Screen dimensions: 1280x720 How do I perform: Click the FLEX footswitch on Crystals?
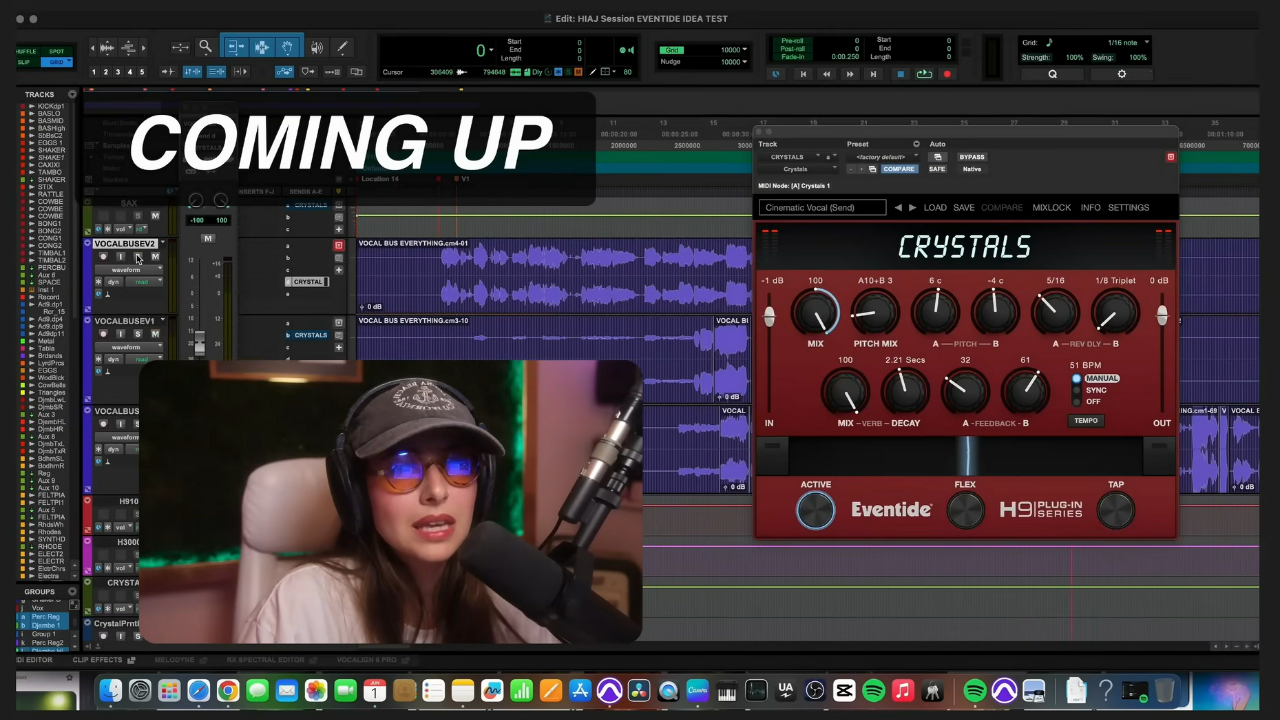[965, 511]
